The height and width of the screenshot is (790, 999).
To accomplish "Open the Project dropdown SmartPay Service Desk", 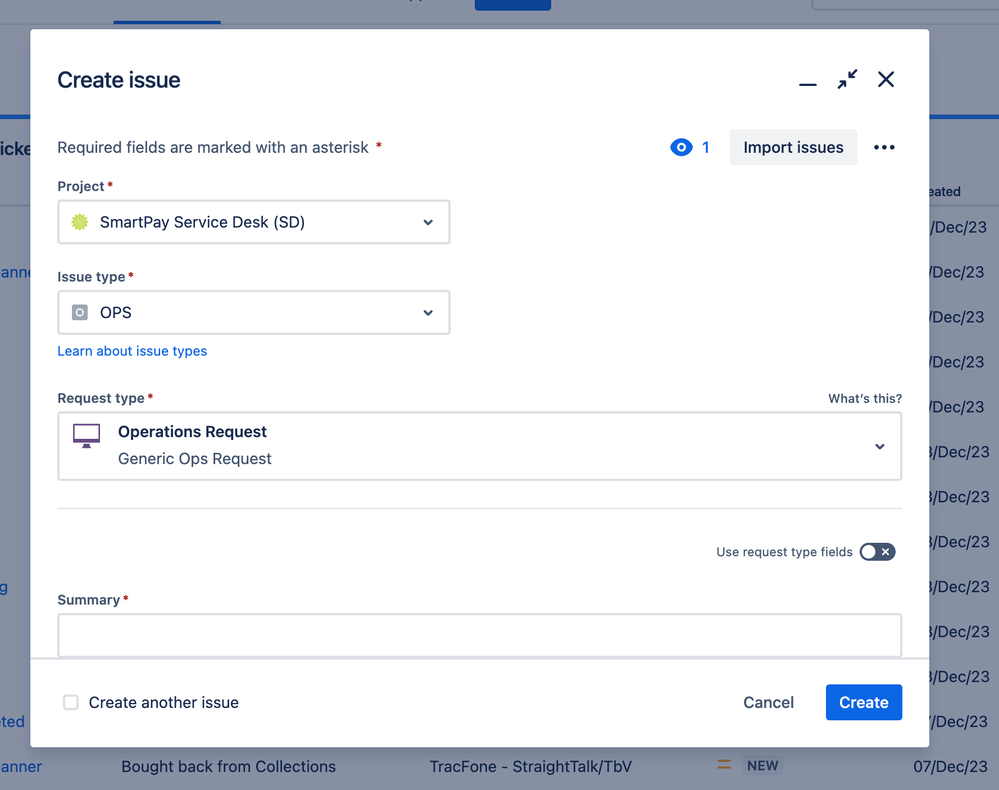I will (x=254, y=222).
